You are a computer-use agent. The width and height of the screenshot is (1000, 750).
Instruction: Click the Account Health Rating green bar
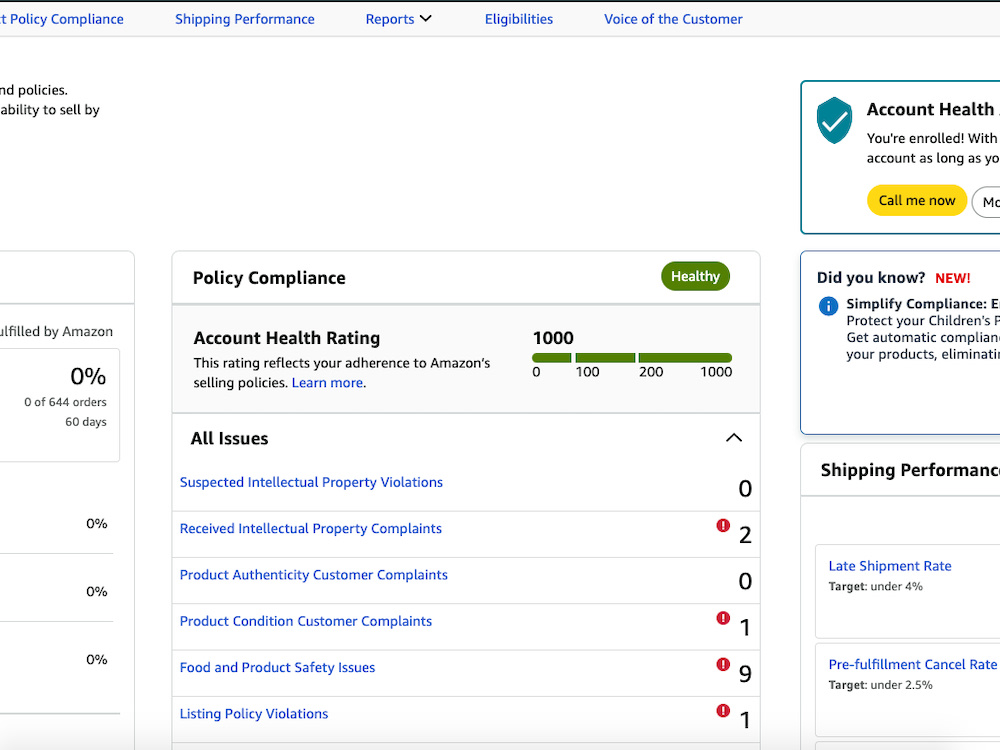(632, 358)
